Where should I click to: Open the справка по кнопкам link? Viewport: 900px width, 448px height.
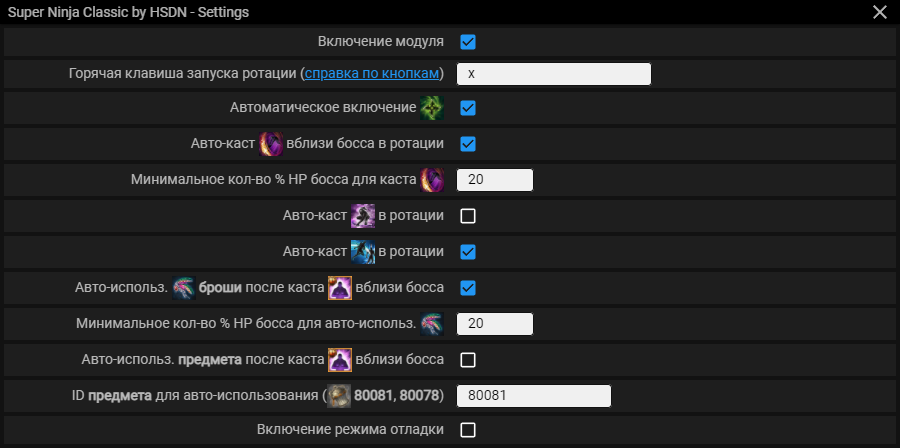coord(372,74)
